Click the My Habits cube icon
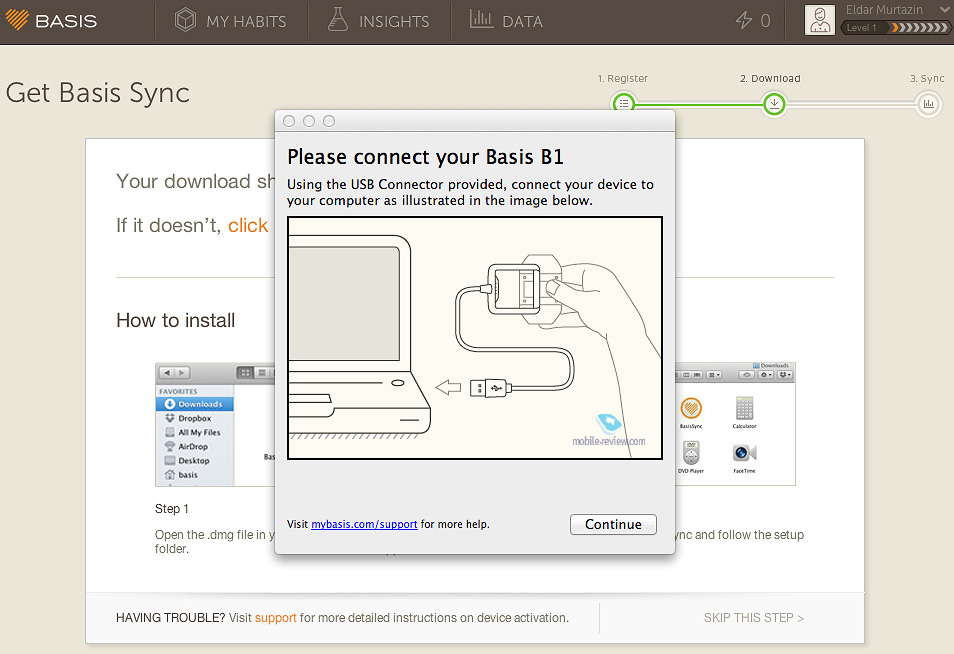Screen dimensions: 954x654 point(185,20)
